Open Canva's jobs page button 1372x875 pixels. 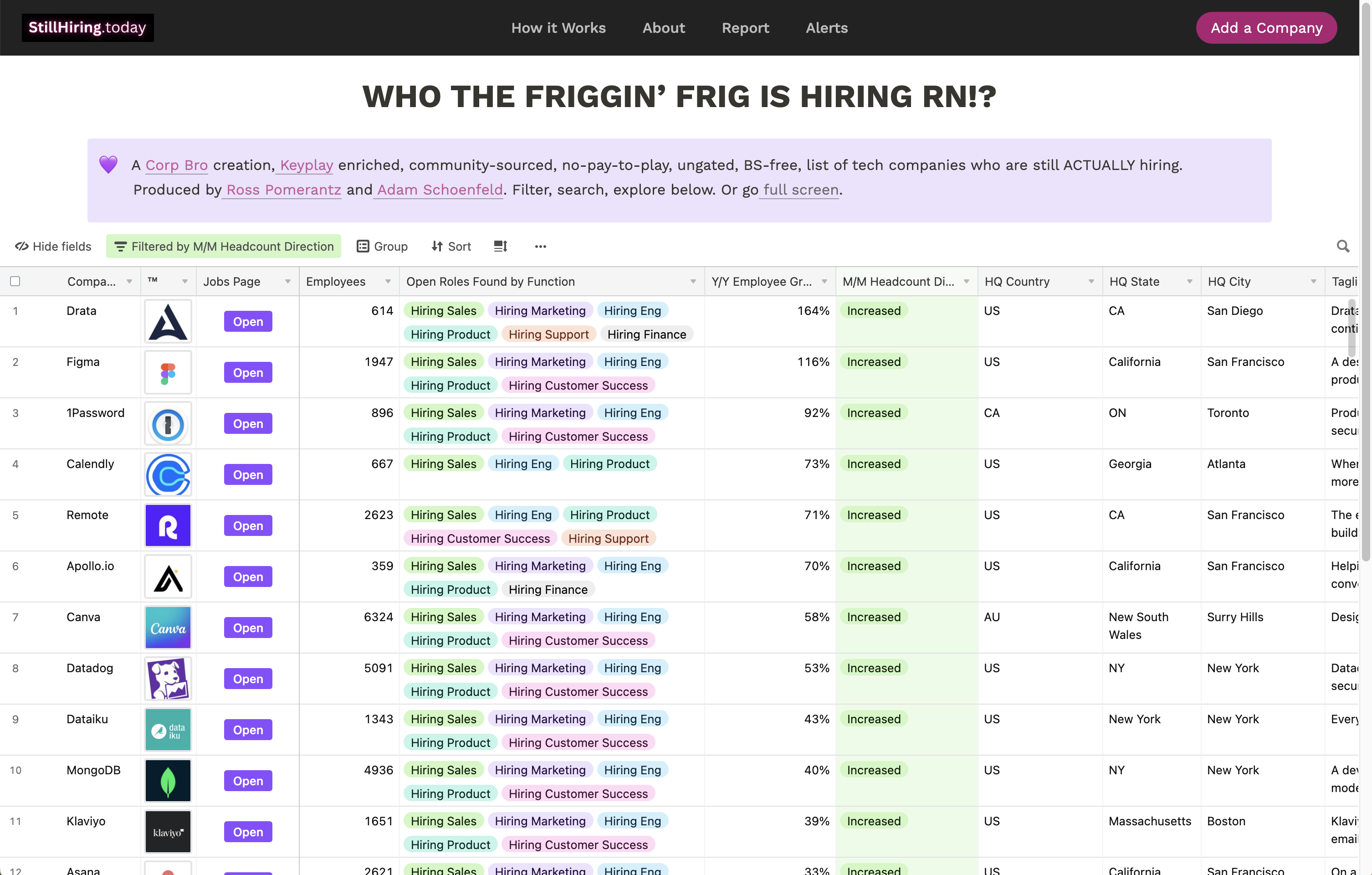248,628
